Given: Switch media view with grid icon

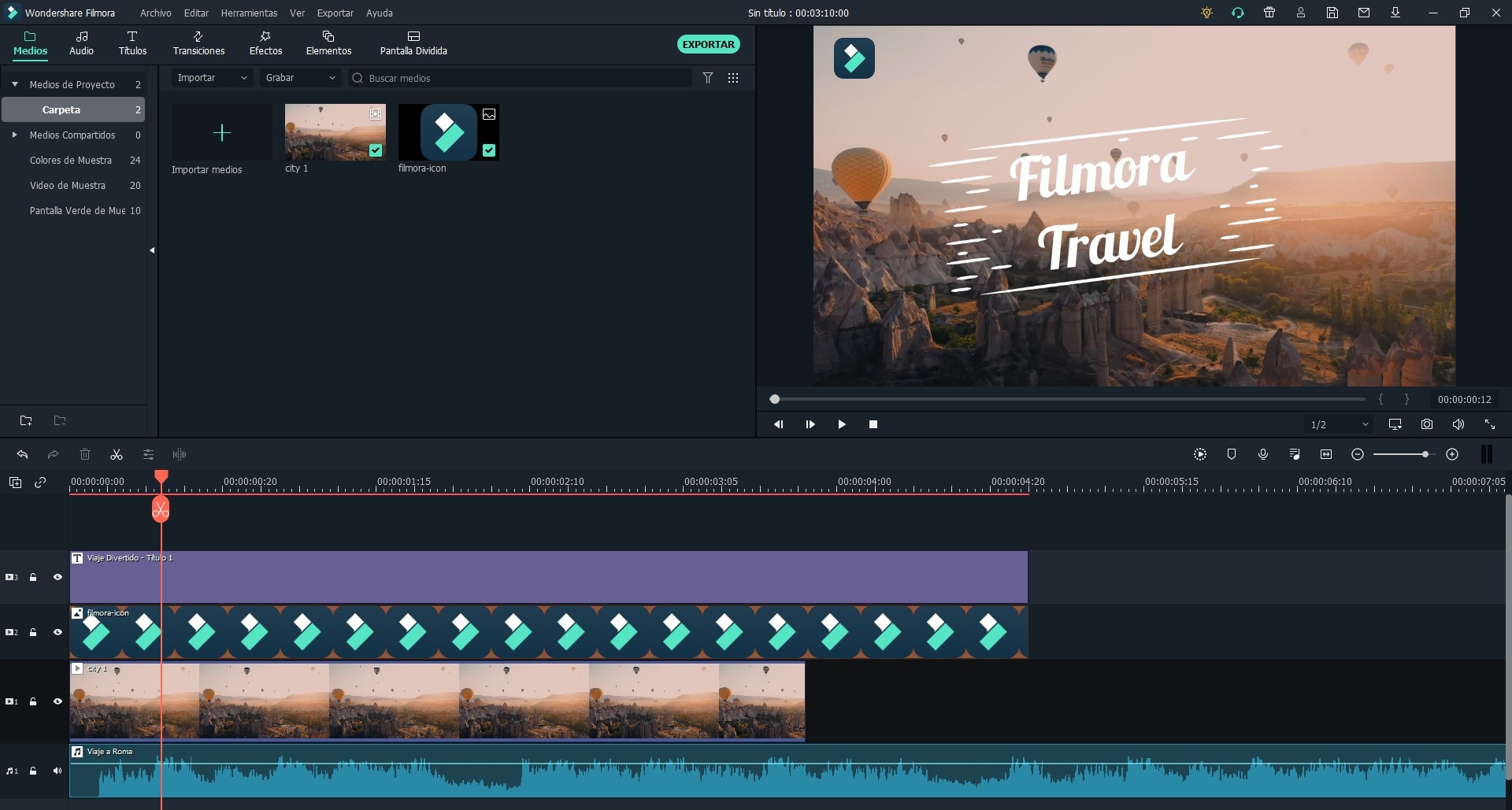Looking at the screenshot, I should pyautogui.click(x=733, y=78).
